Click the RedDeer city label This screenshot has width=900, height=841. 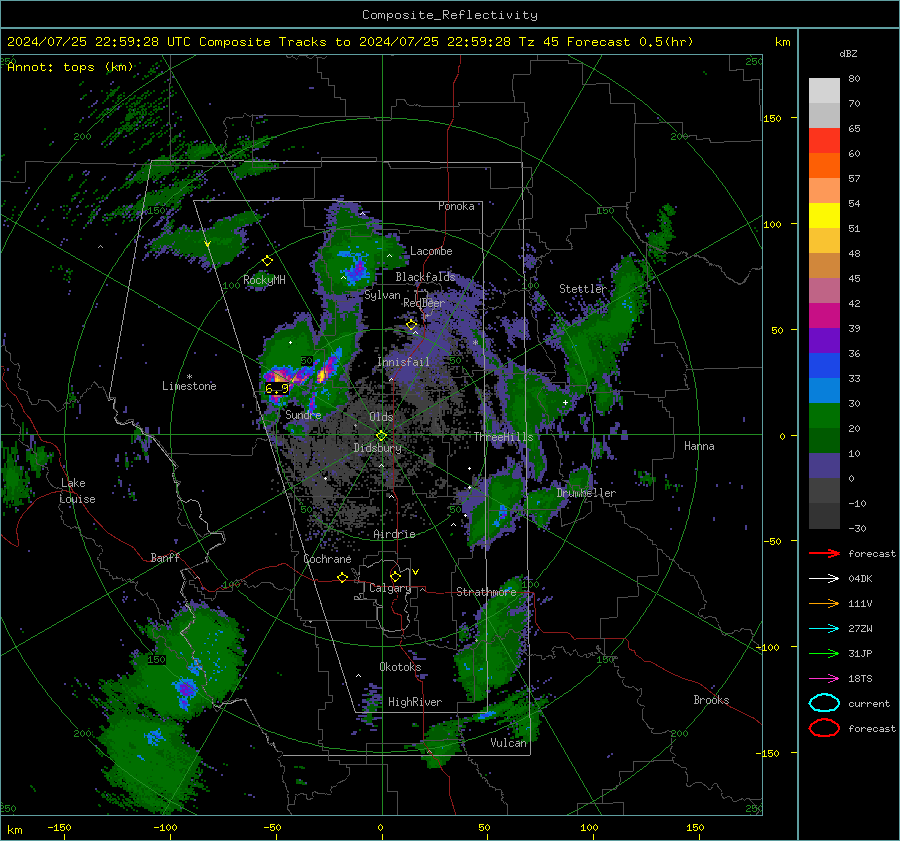tap(424, 303)
